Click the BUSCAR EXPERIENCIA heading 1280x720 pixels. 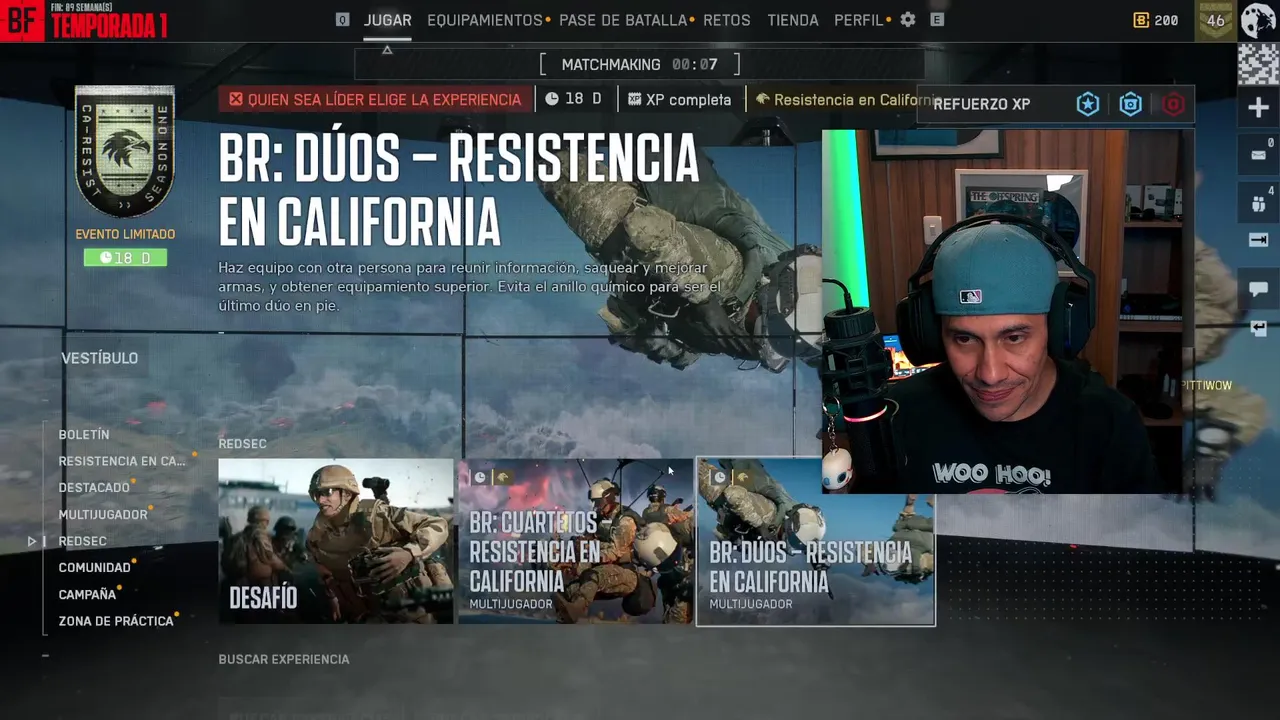tap(284, 660)
